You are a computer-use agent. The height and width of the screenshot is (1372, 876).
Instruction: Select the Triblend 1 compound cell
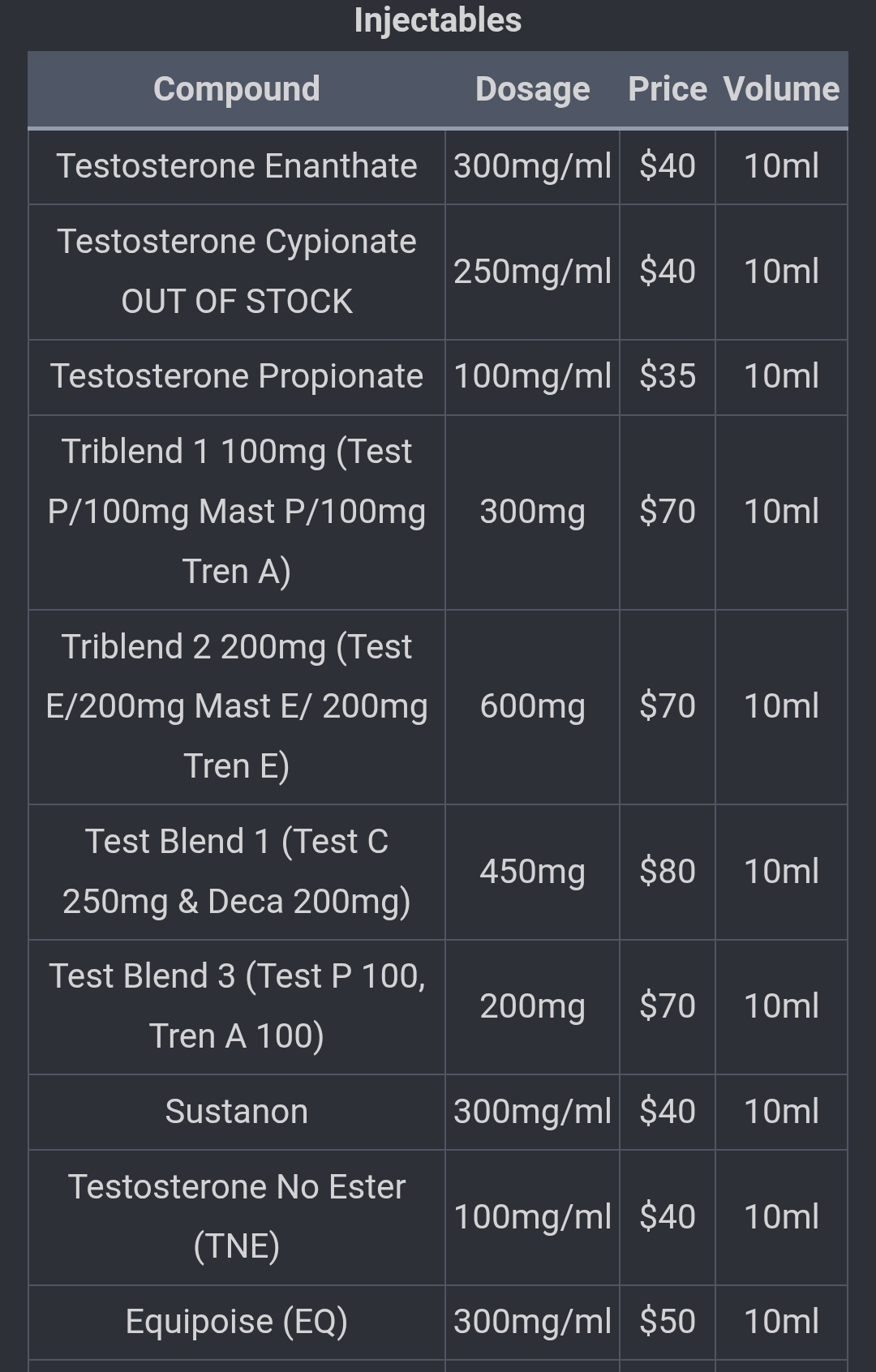click(x=236, y=512)
